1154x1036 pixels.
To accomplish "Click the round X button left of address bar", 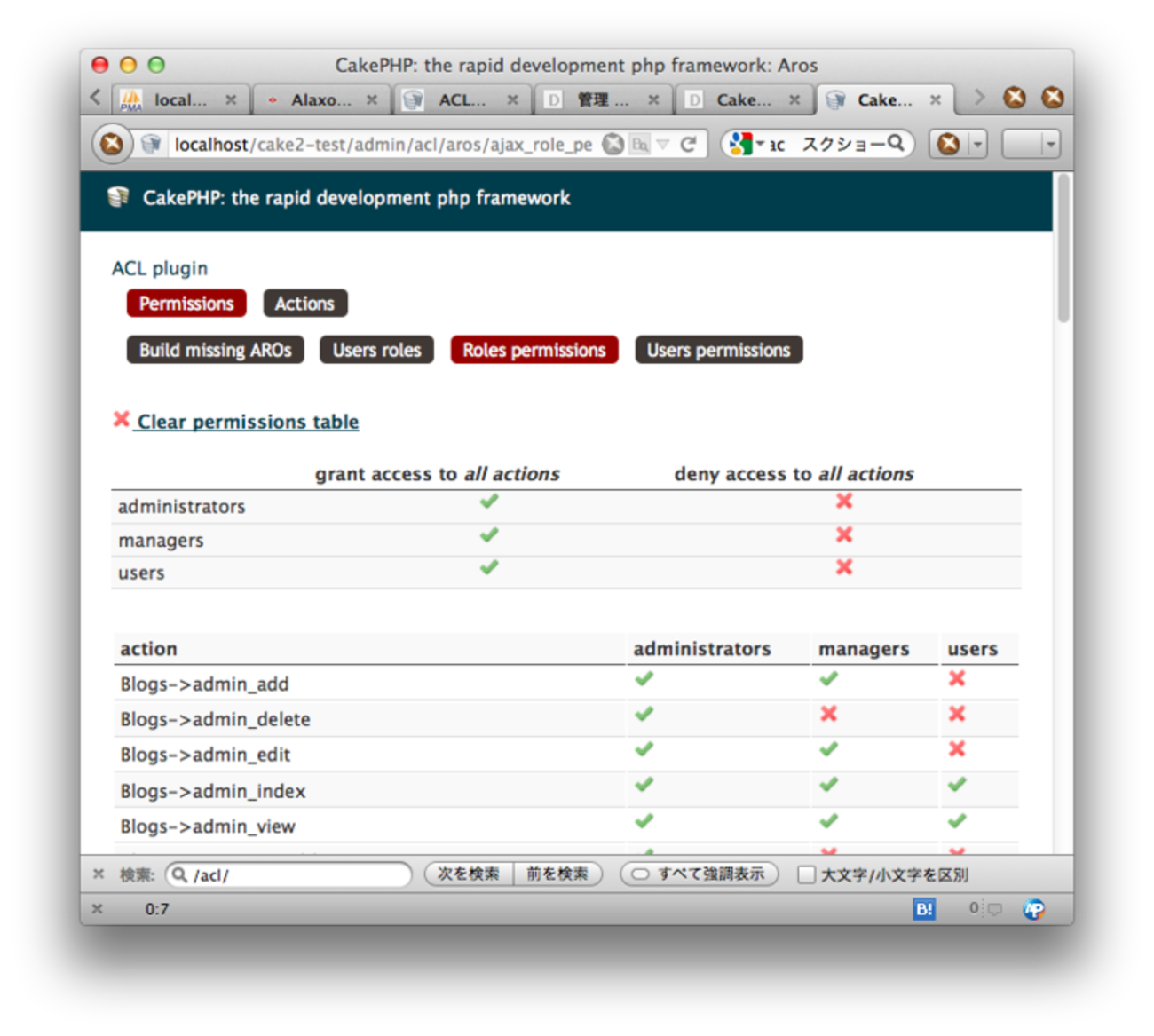I will 112,143.
